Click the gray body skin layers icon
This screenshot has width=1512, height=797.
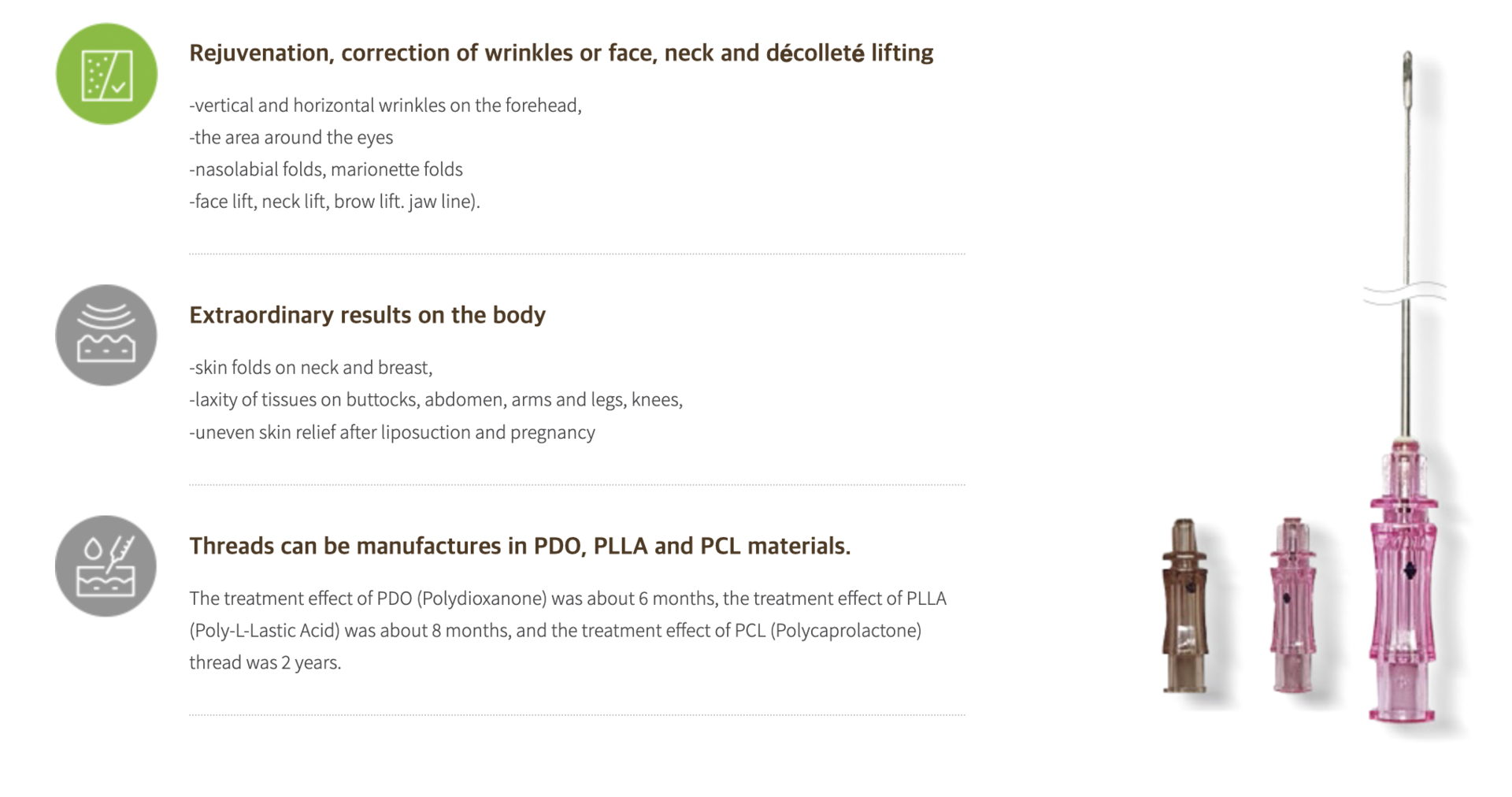point(106,335)
